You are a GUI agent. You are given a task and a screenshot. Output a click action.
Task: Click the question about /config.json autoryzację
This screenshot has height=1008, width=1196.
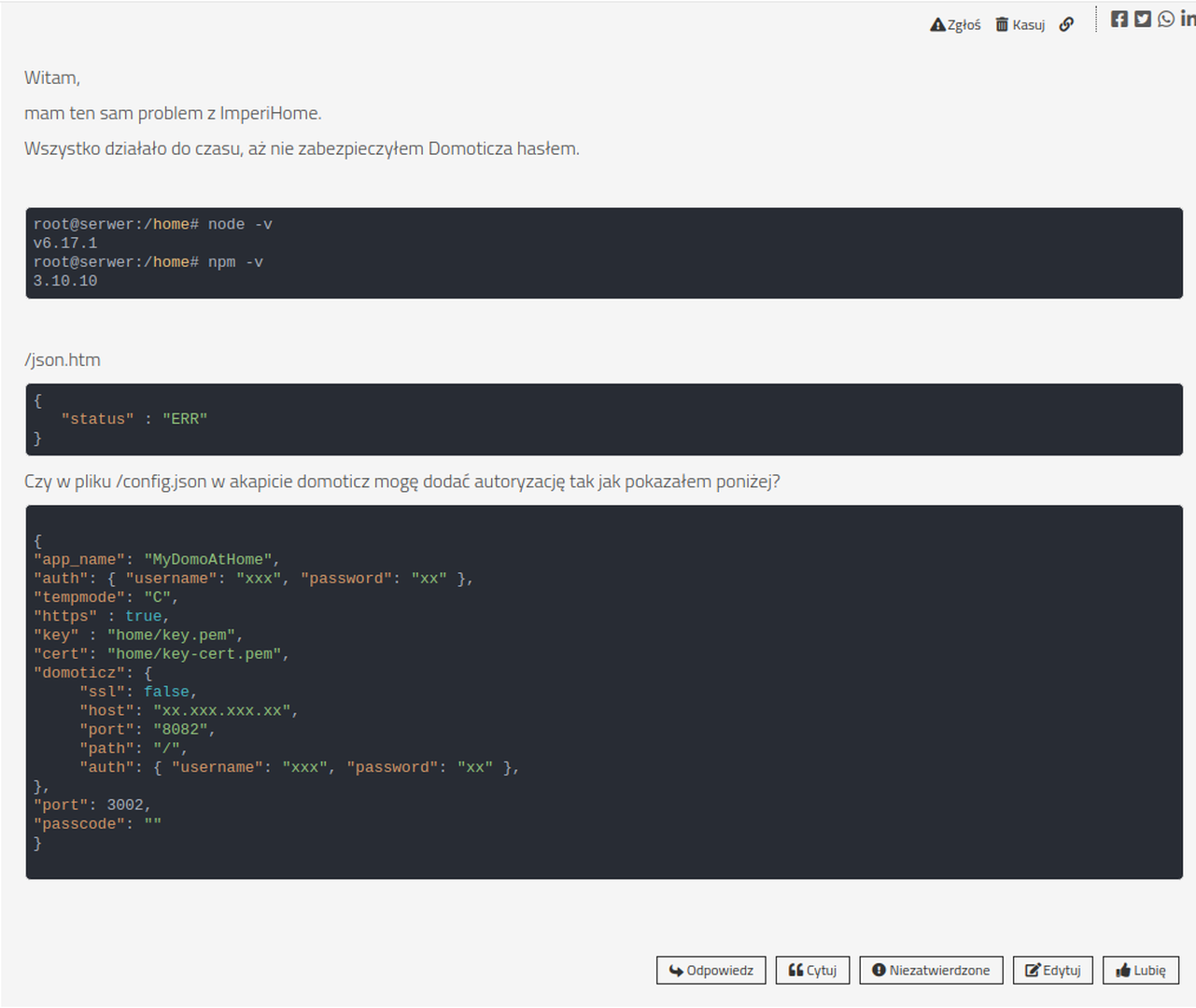(402, 483)
